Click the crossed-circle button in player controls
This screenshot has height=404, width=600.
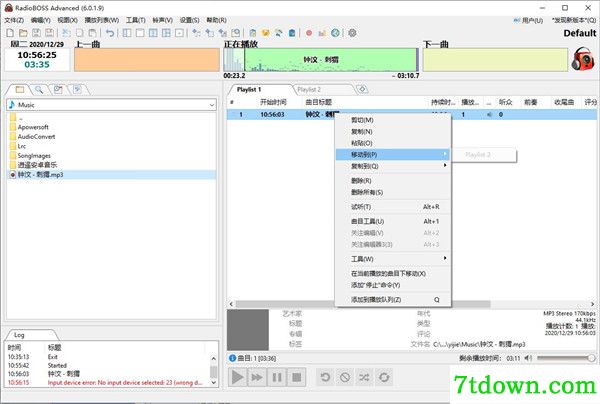(345, 377)
